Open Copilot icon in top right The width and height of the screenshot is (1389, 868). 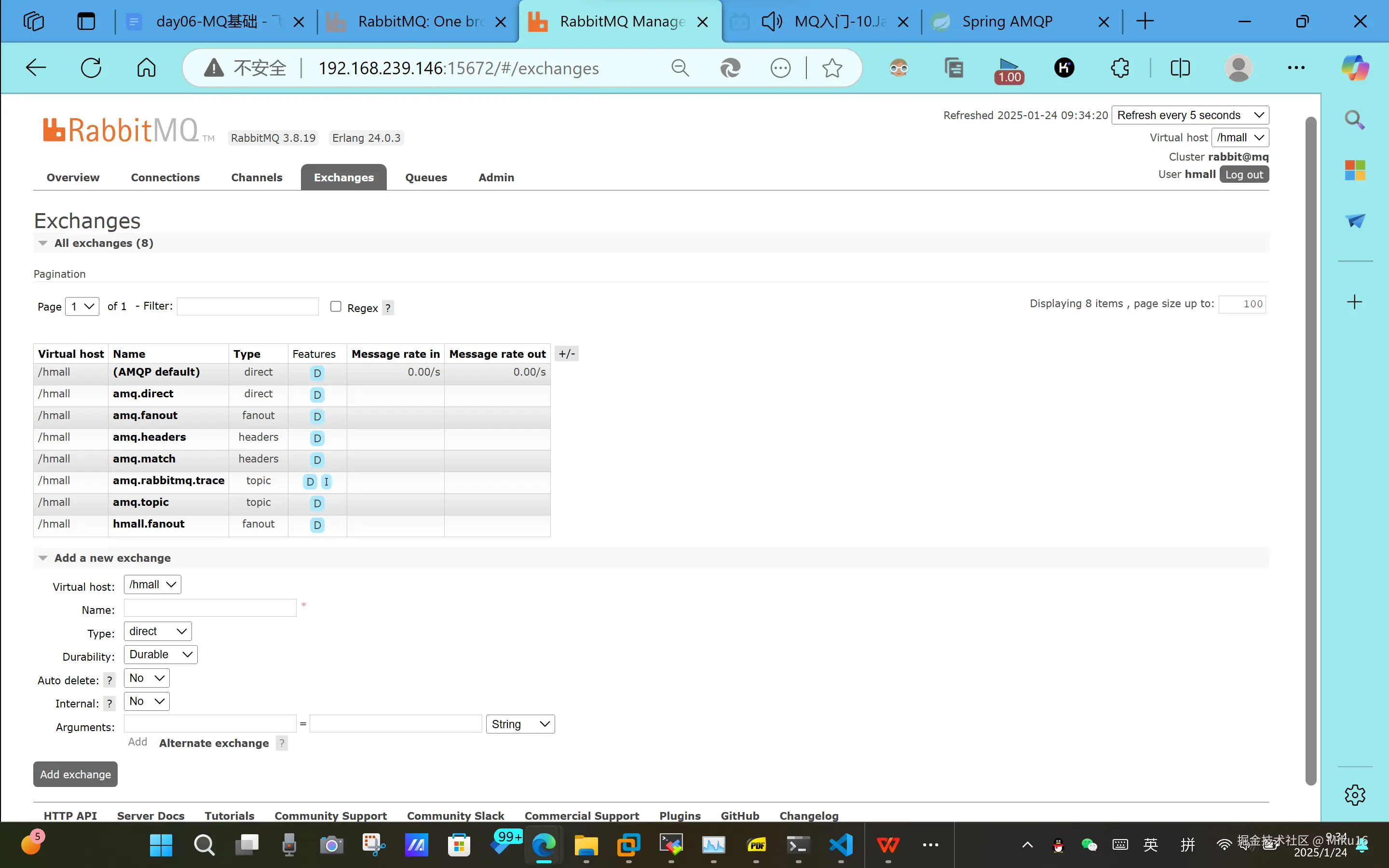click(x=1355, y=68)
